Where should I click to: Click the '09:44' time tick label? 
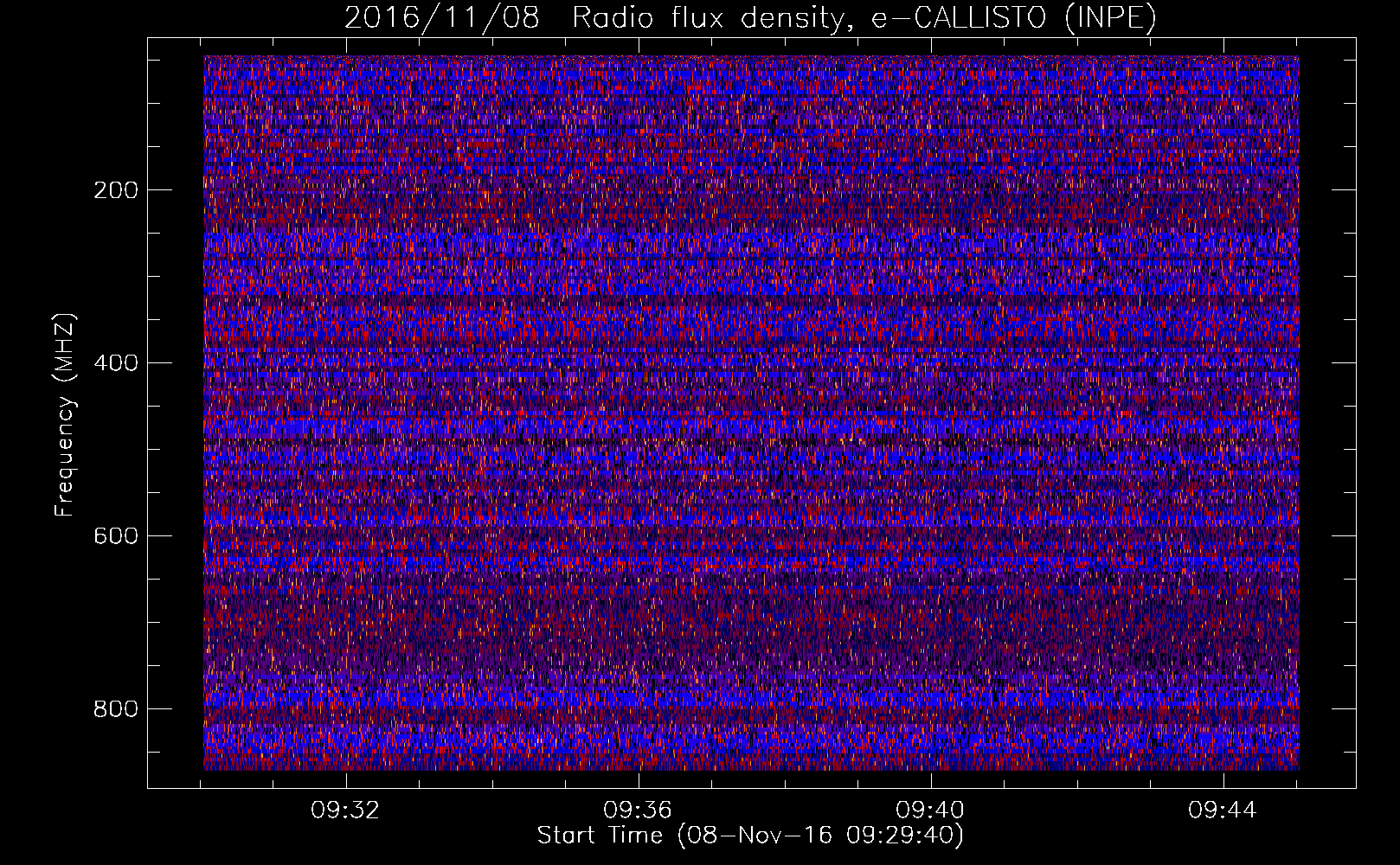click(1223, 811)
